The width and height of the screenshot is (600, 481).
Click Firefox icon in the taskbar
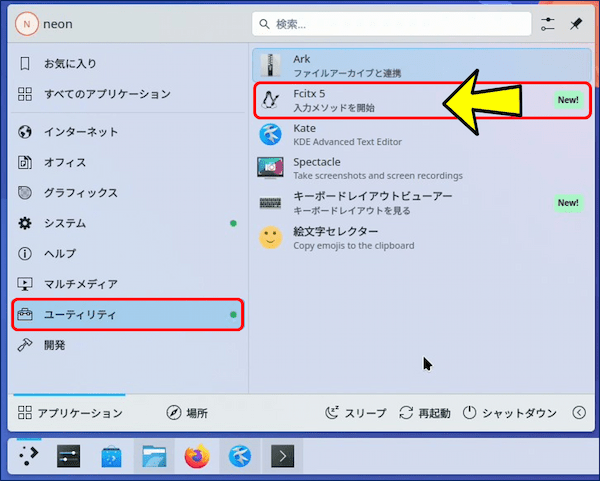pyautogui.click(x=197, y=457)
